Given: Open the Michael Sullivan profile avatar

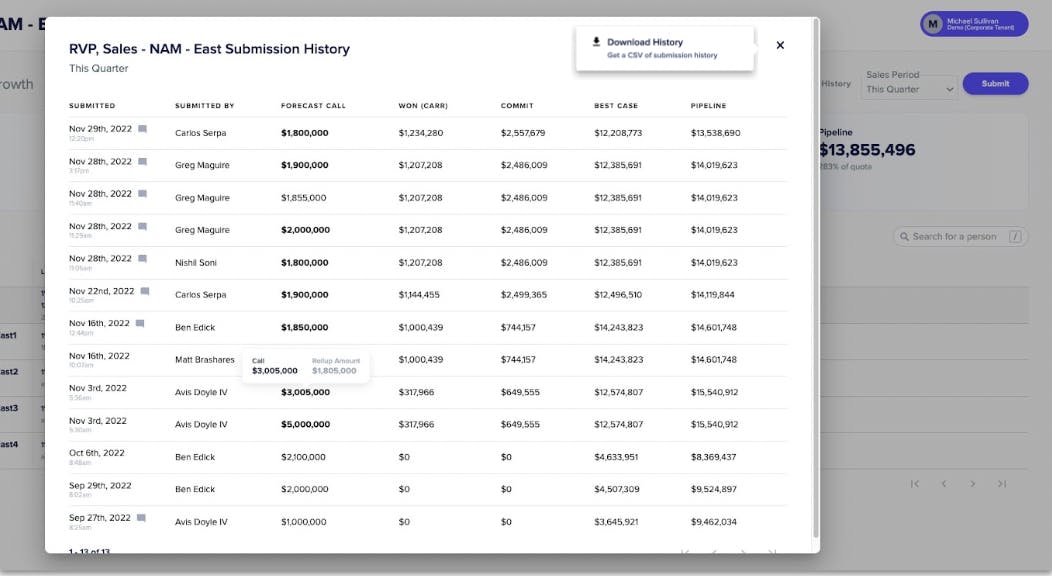Looking at the screenshot, I should point(931,23).
